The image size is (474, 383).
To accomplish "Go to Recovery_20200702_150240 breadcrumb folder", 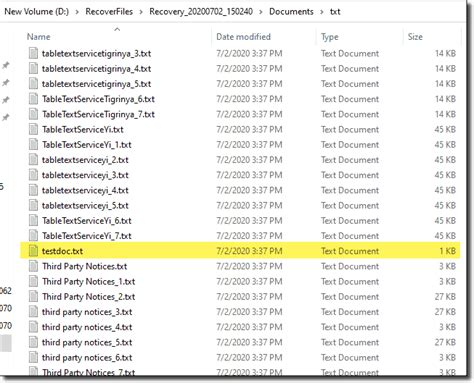I will click(201, 12).
